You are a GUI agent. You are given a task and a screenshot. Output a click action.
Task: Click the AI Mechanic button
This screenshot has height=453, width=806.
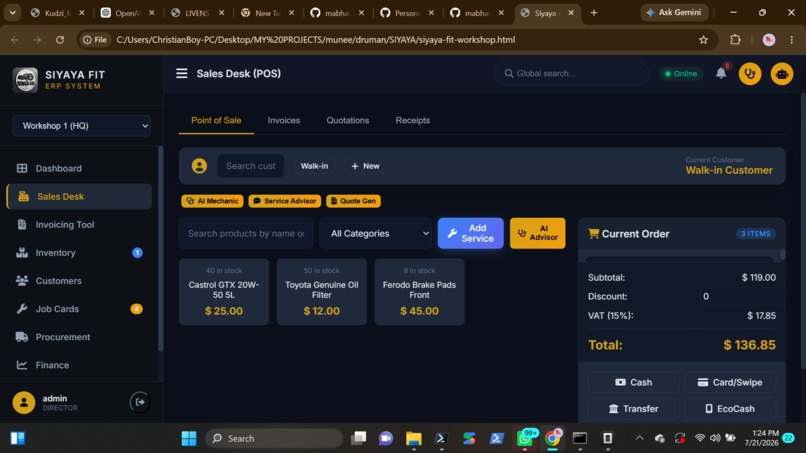click(x=212, y=201)
